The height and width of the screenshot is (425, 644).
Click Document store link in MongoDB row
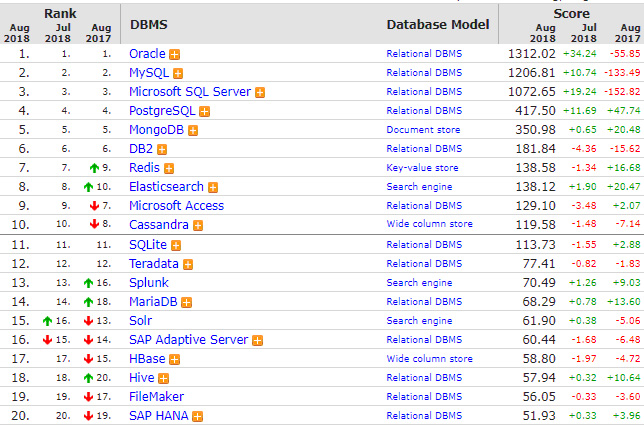click(x=423, y=130)
